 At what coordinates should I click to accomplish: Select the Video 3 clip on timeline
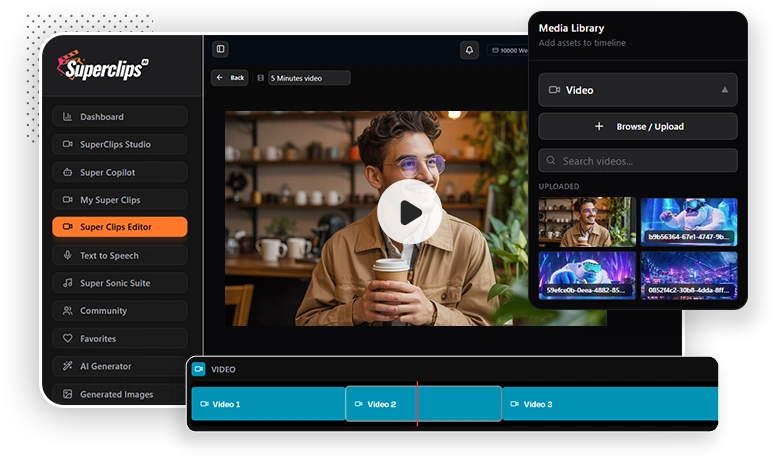point(610,404)
